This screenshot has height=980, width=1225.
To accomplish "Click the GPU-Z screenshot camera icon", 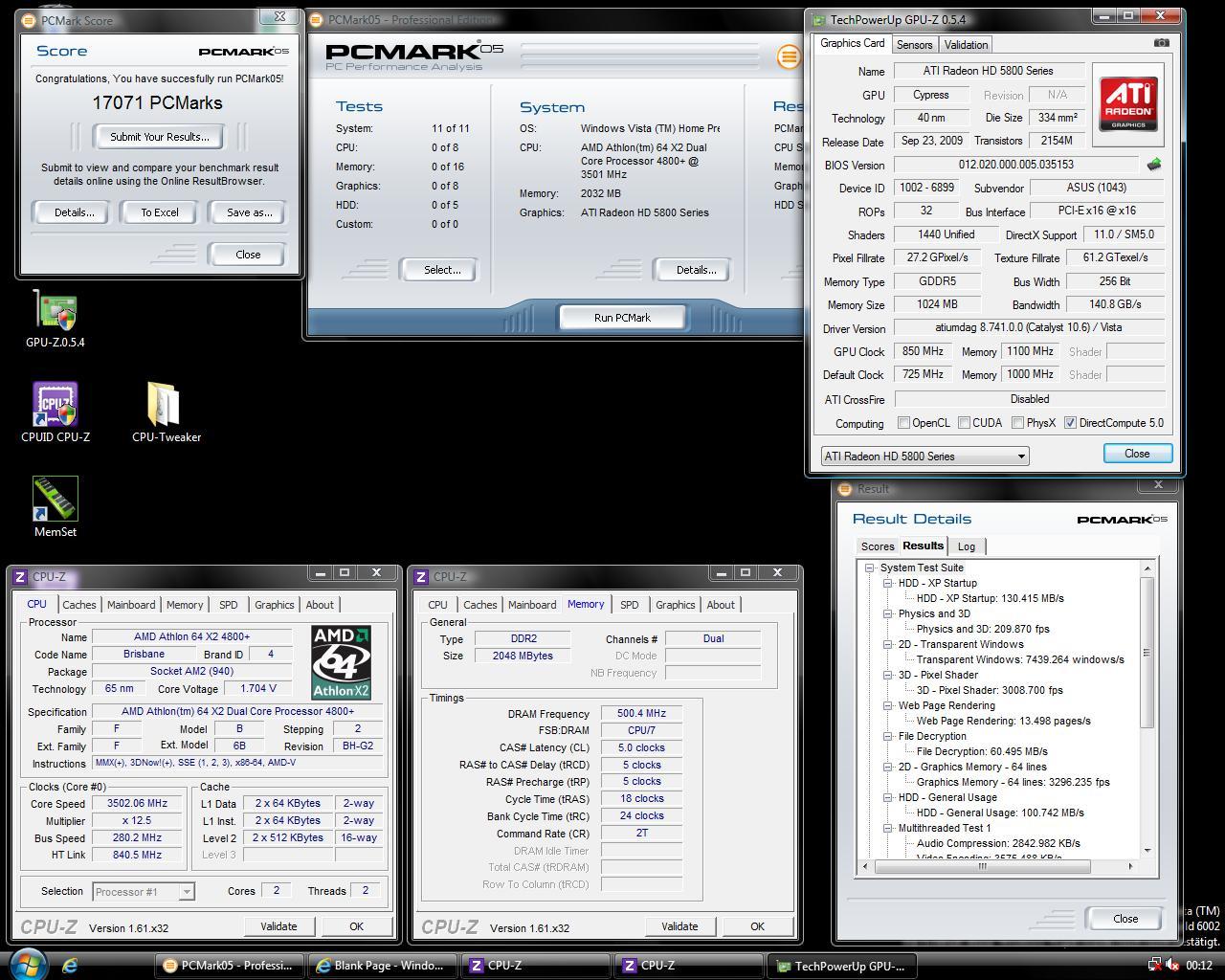I will (1161, 43).
